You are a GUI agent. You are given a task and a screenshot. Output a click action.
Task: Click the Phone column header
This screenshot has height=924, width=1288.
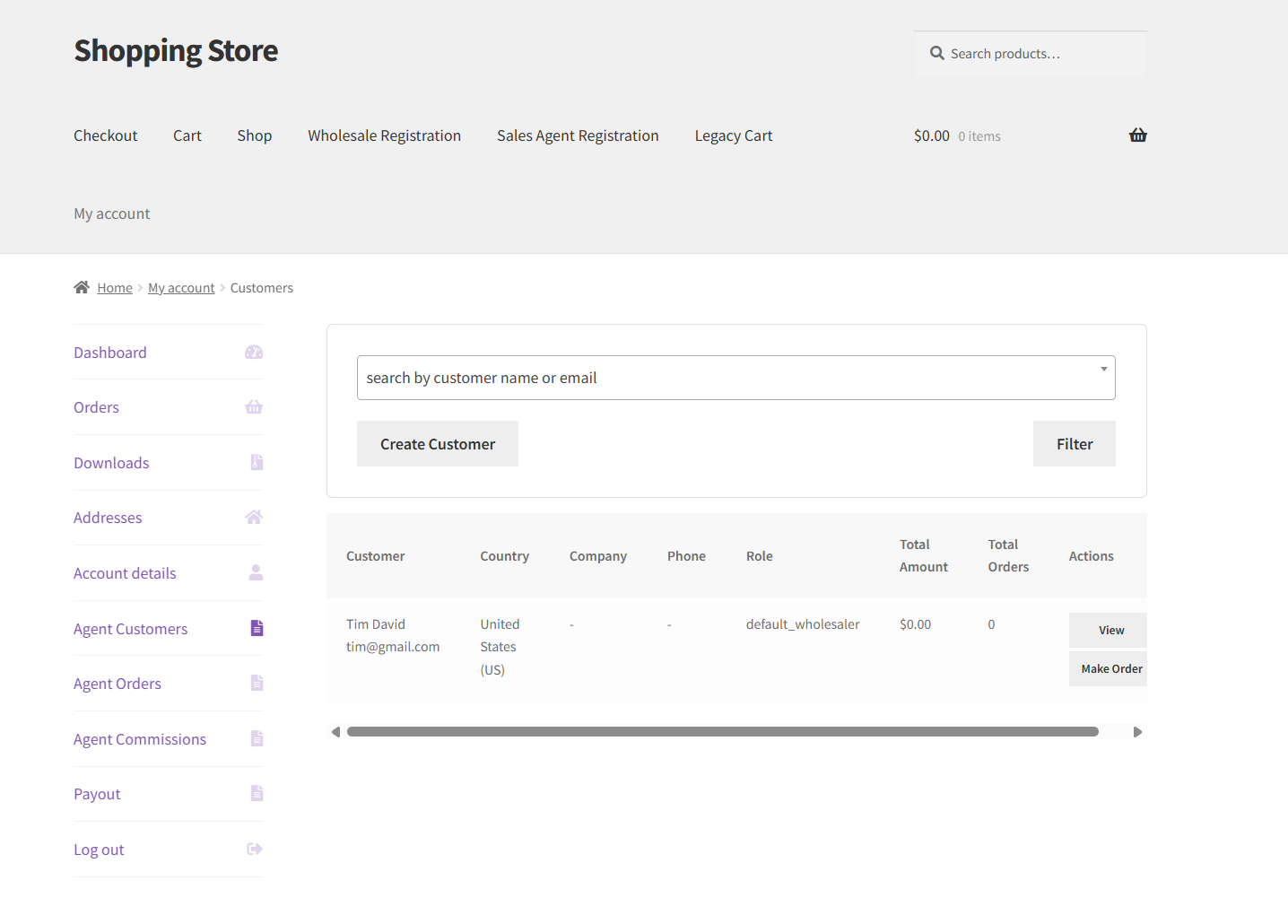(x=686, y=556)
